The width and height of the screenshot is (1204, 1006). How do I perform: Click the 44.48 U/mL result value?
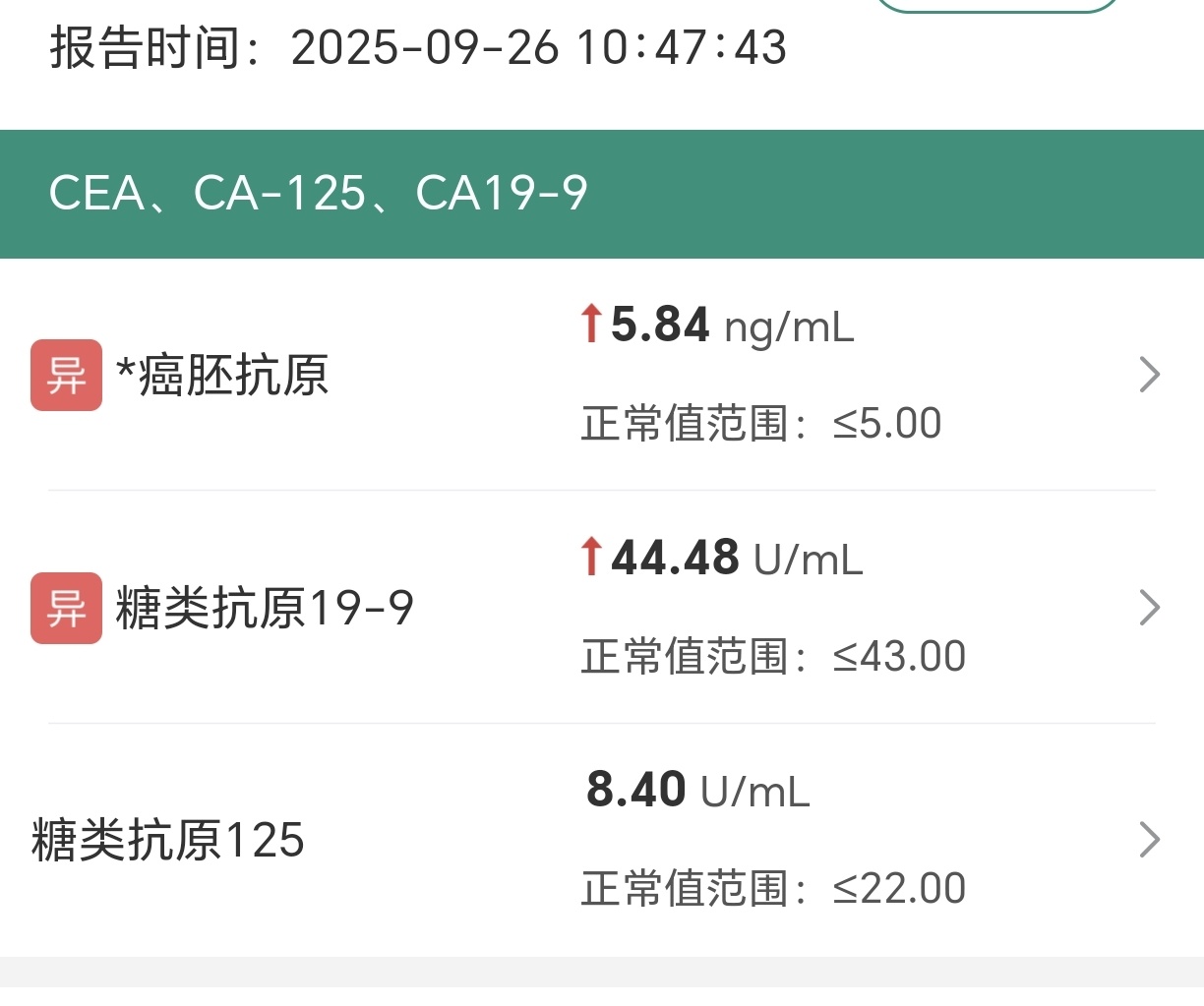[x=736, y=559]
